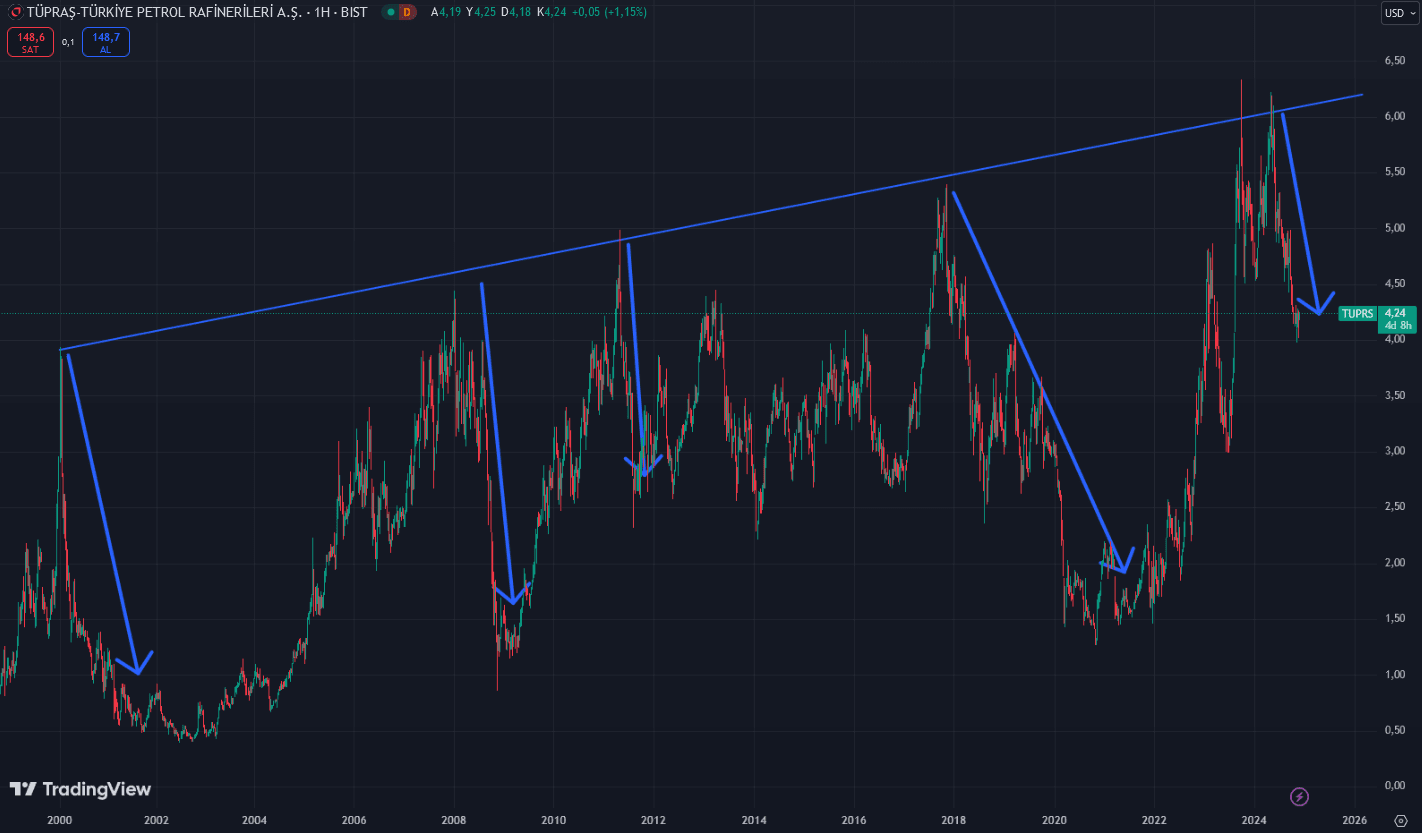Click the change value +0,05 (+1,15%)
1422x833 pixels.
(610, 12)
